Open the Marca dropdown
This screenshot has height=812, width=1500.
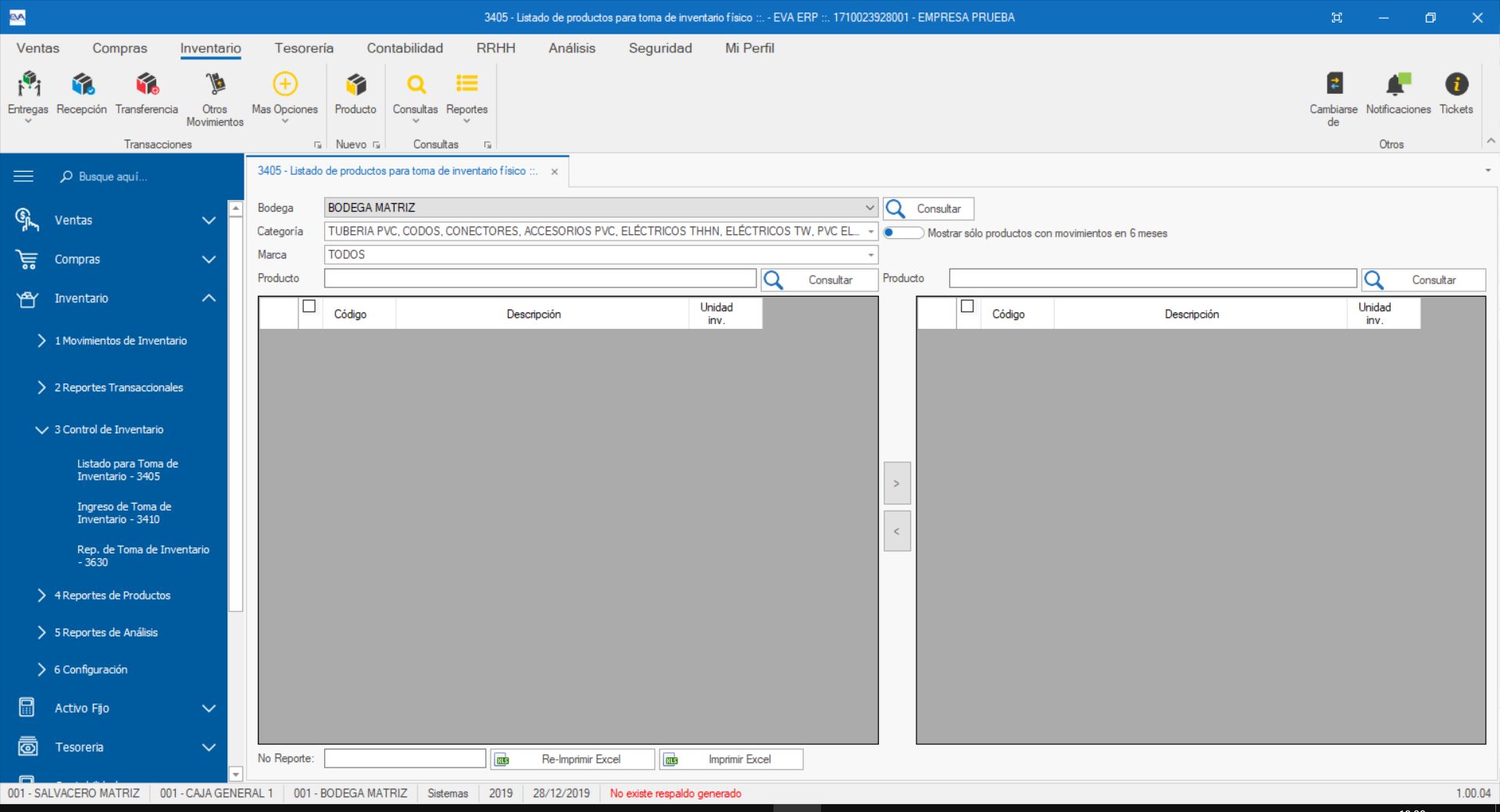pyautogui.click(x=870, y=255)
